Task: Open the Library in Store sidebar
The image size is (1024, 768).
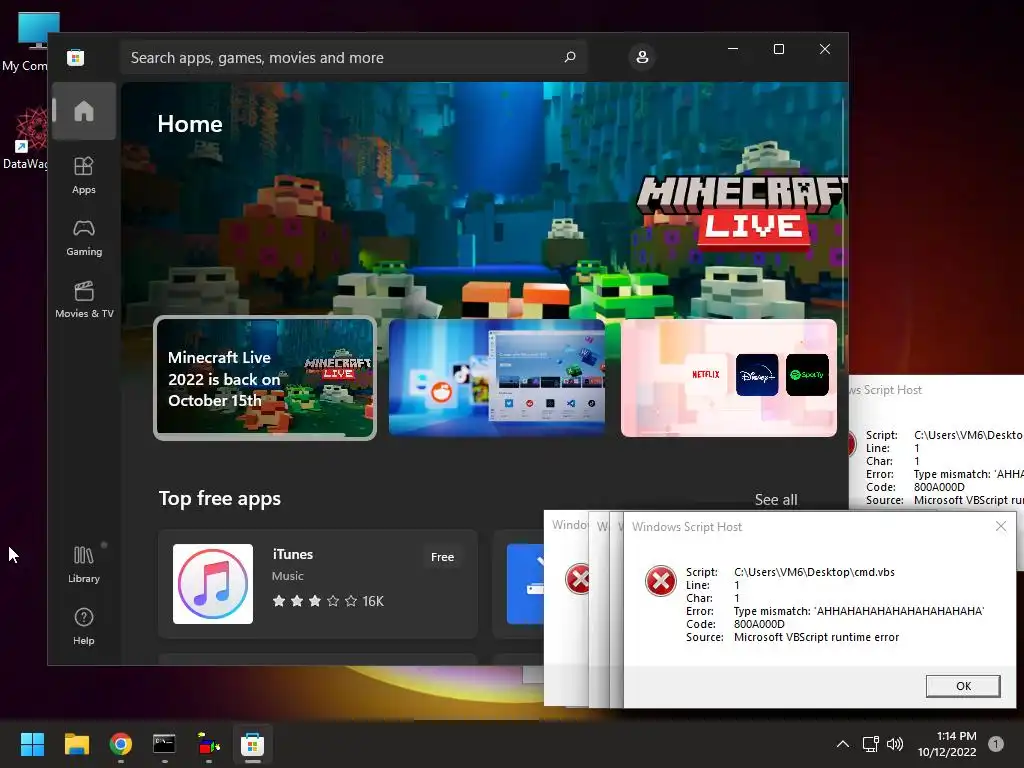Action: click(x=84, y=565)
